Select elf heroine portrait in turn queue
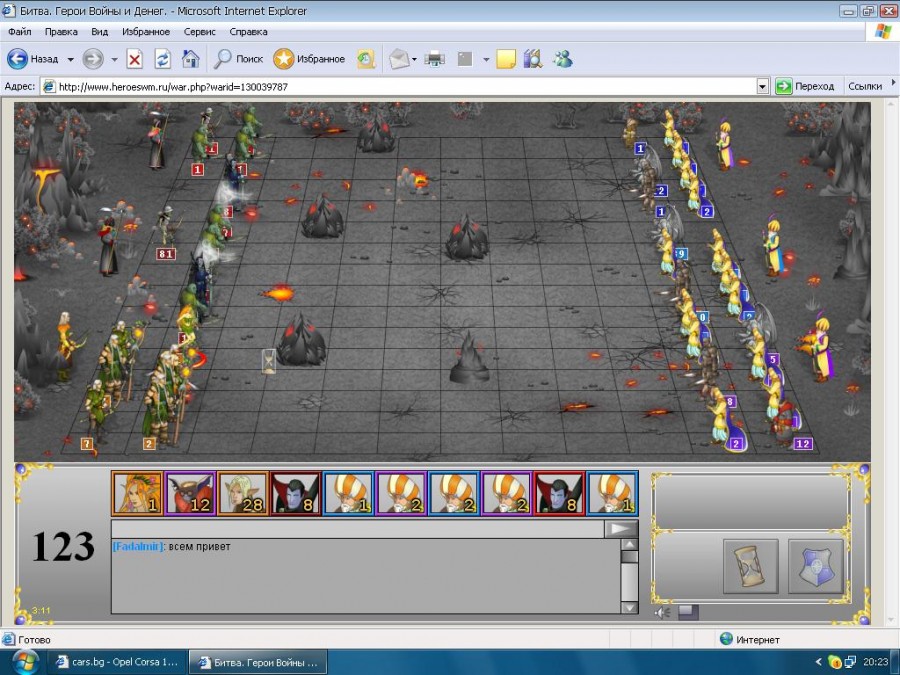The width and height of the screenshot is (900, 675). point(137,493)
